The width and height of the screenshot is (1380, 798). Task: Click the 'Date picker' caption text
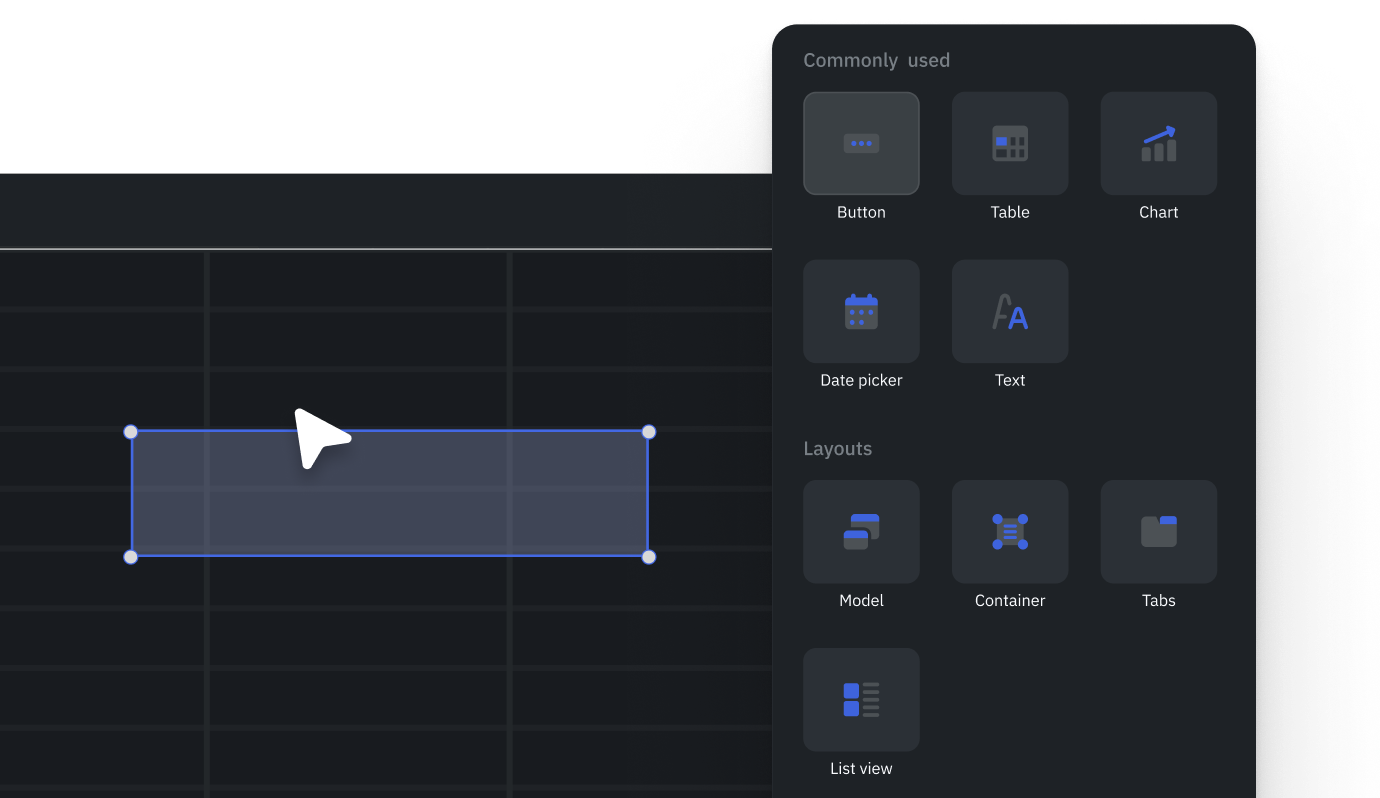861,380
